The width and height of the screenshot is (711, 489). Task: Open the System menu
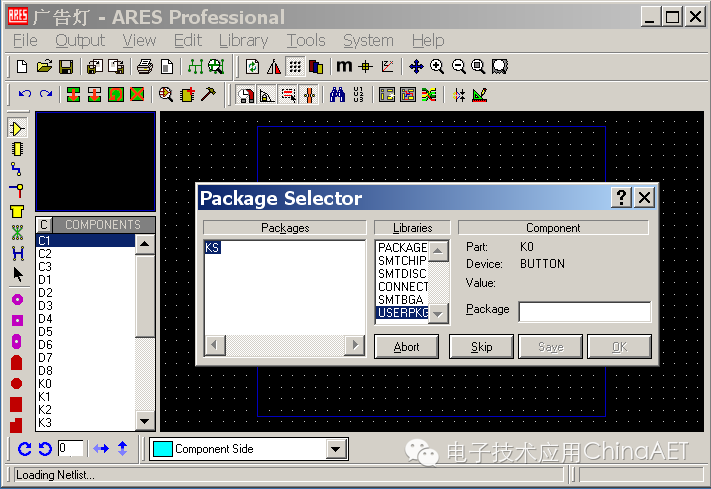368,41
